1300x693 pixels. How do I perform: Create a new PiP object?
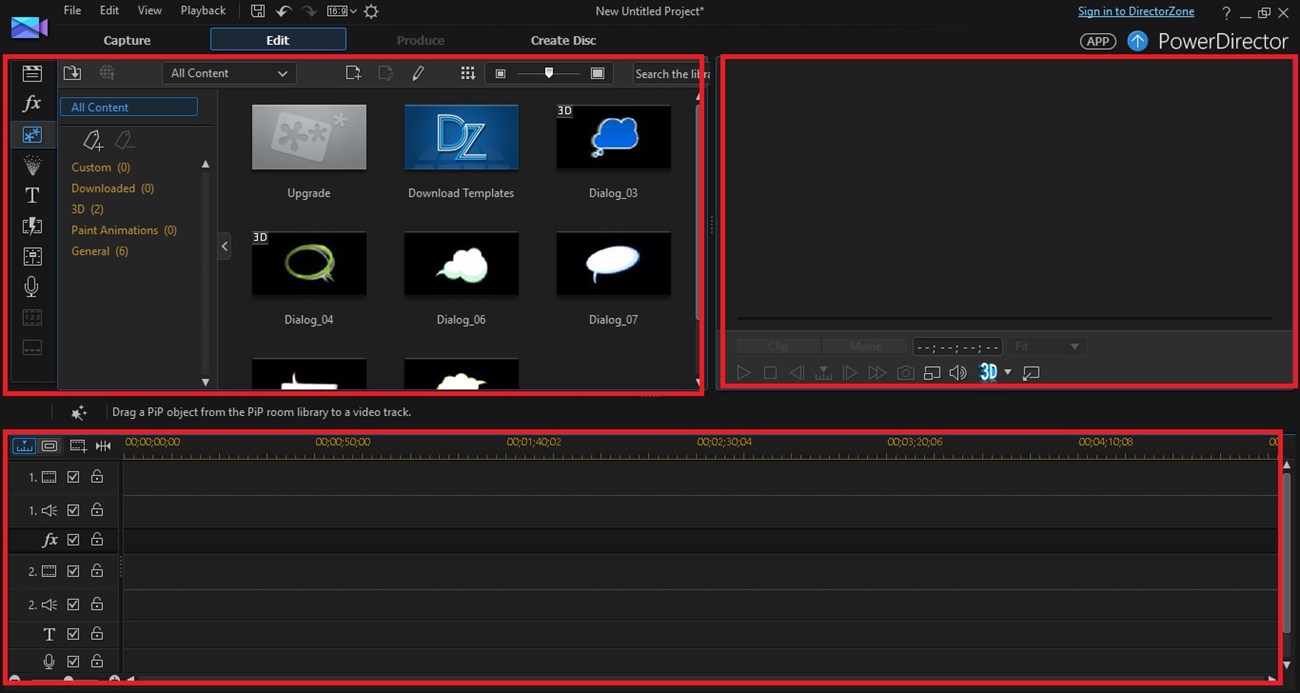353,73
